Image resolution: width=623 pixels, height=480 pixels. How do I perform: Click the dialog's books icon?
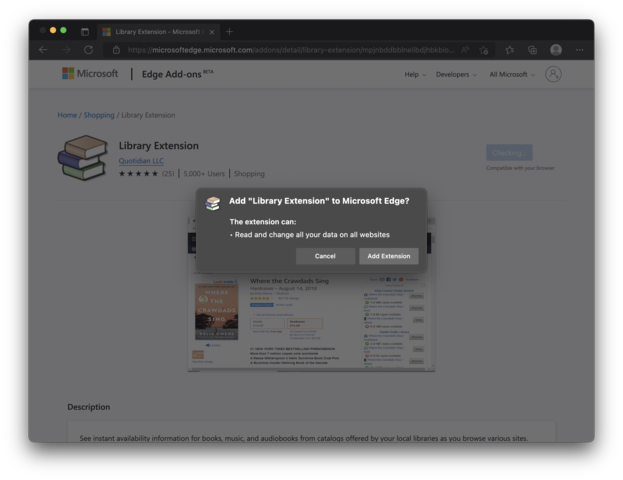(213, 203)
